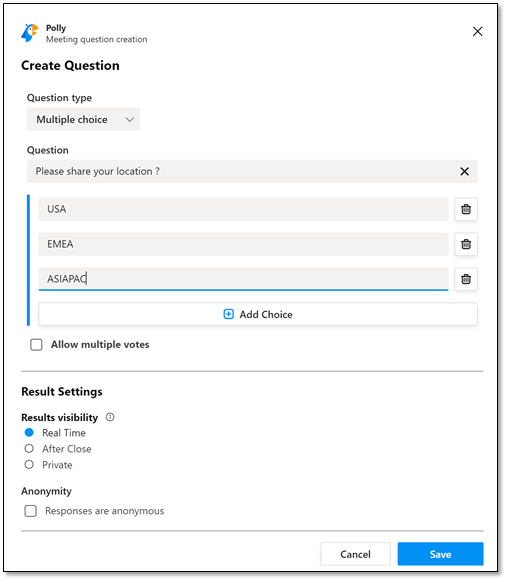This screenshot has height=581, width=507.
Task: Clear the question text with X icon
Action: pyautogui.click(x=464, y=172)
